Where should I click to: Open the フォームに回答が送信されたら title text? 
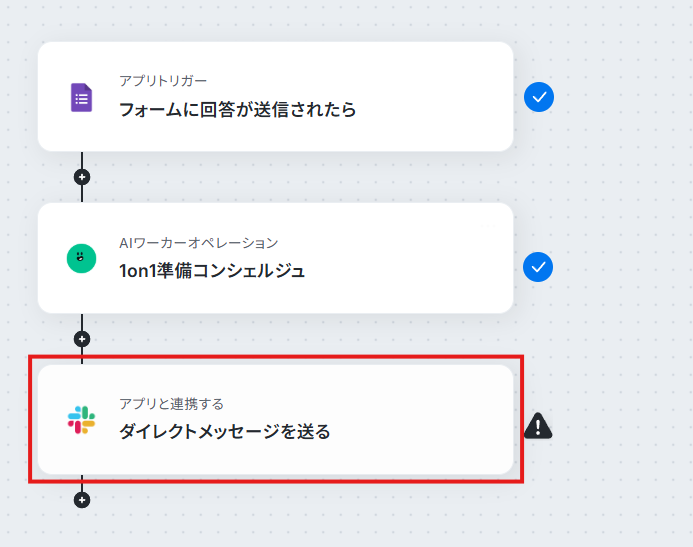(x=238, y=109)
